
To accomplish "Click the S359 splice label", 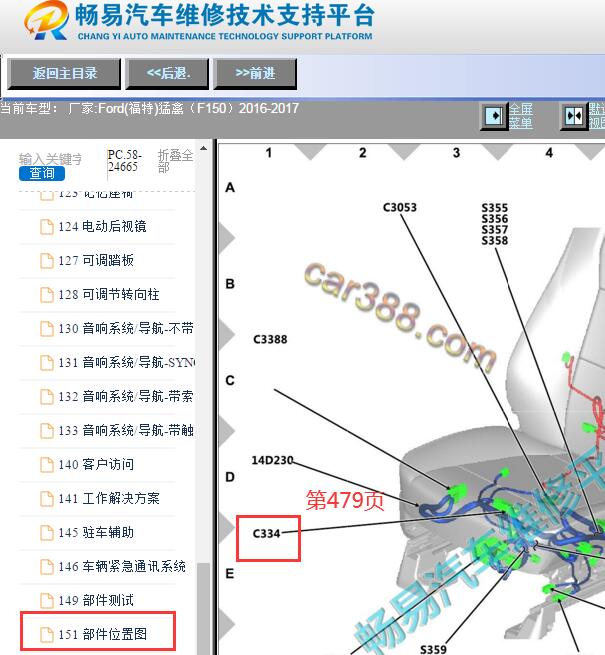I will click(x=433, y=649).
